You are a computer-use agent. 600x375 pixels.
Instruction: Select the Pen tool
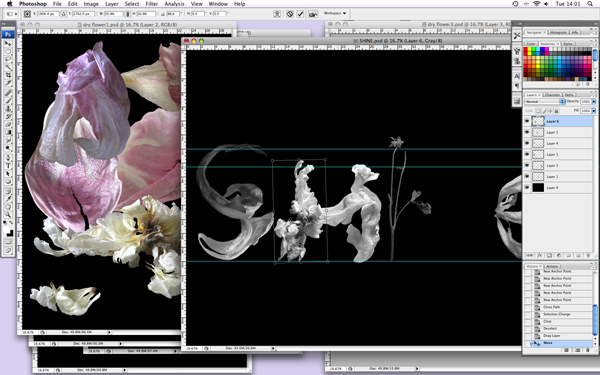(x=8, y=157)
